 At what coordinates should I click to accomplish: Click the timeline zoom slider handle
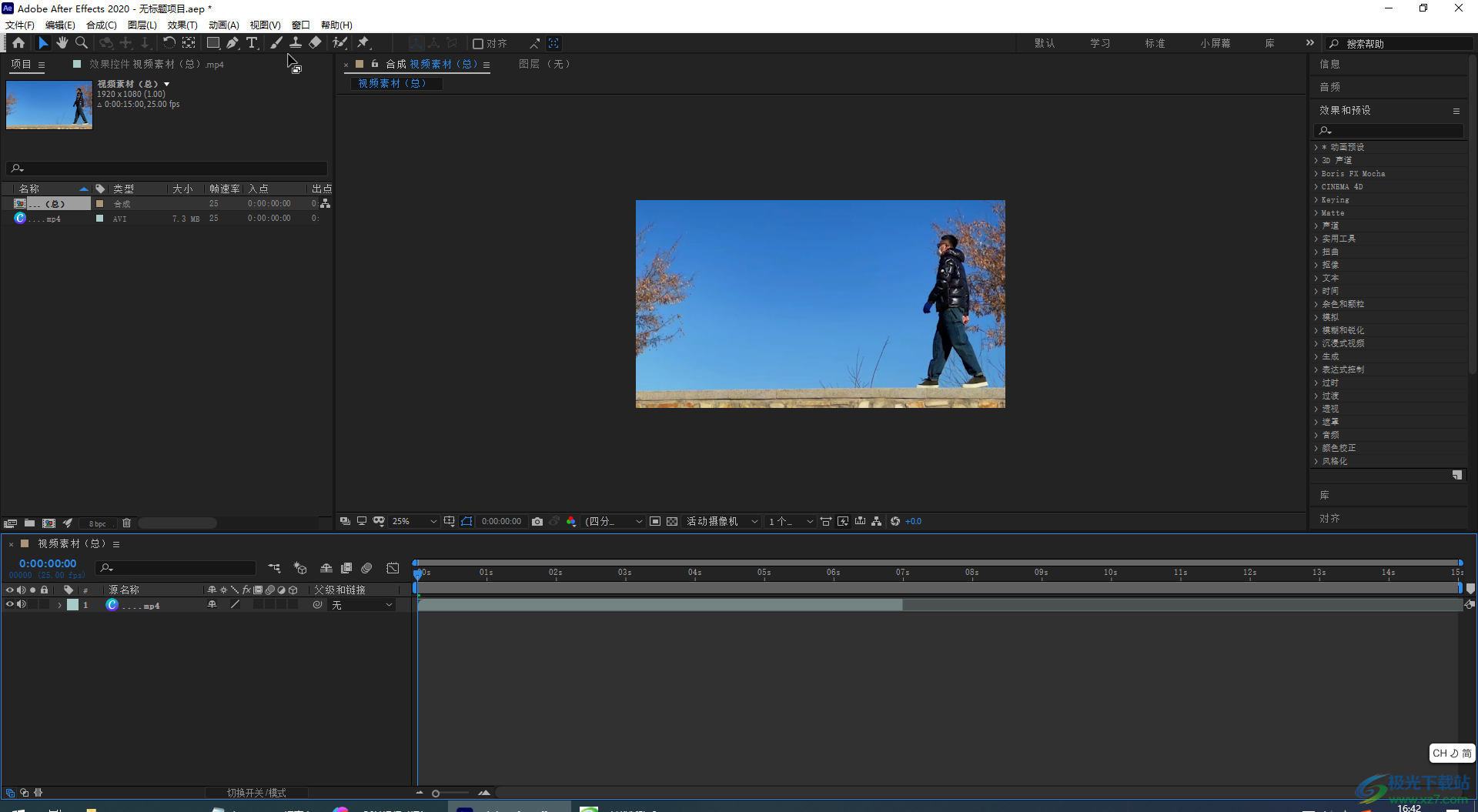point(436,794)
